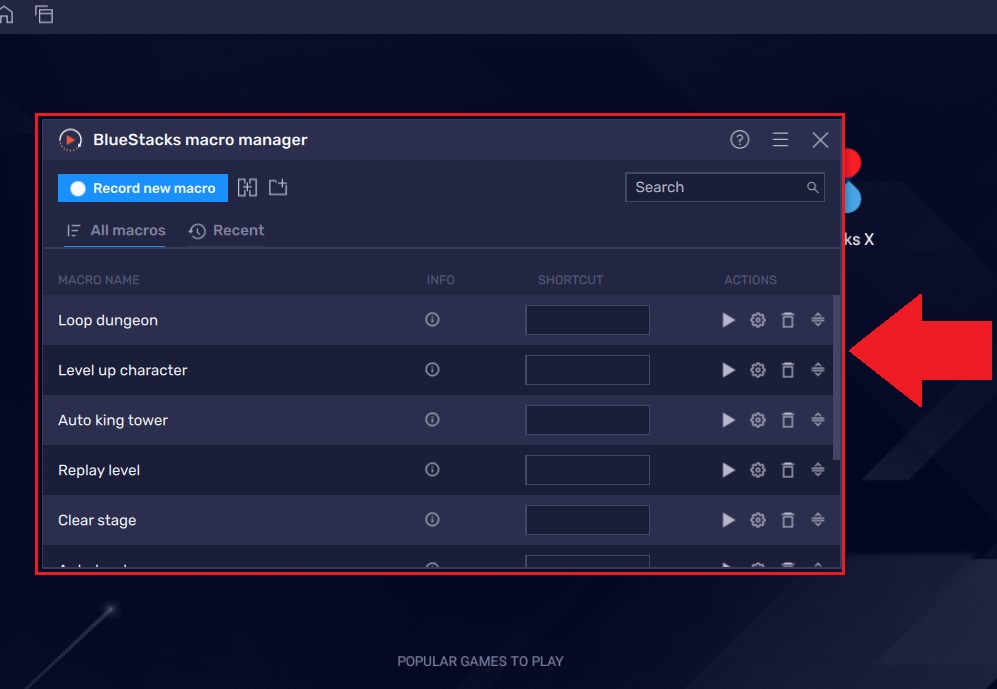
Task: Open macro manager help icon
Action: [739, 140]
